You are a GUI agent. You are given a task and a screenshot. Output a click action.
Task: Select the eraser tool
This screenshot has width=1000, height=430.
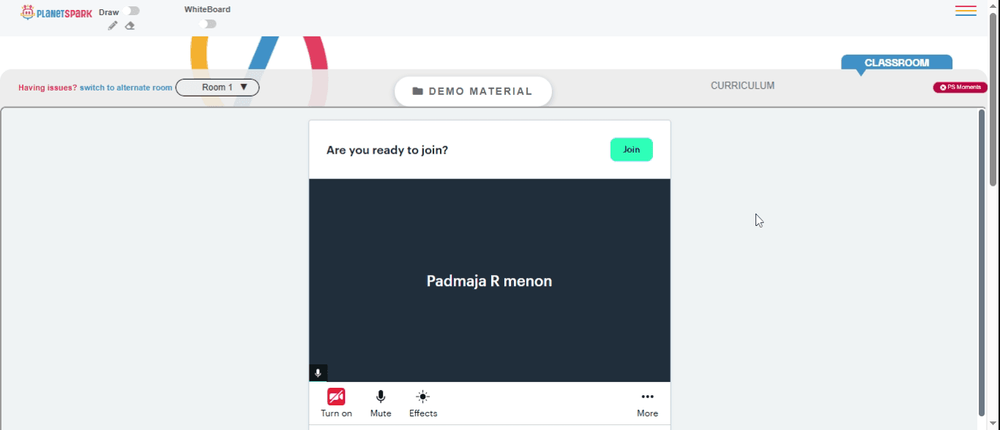(129, 26)
